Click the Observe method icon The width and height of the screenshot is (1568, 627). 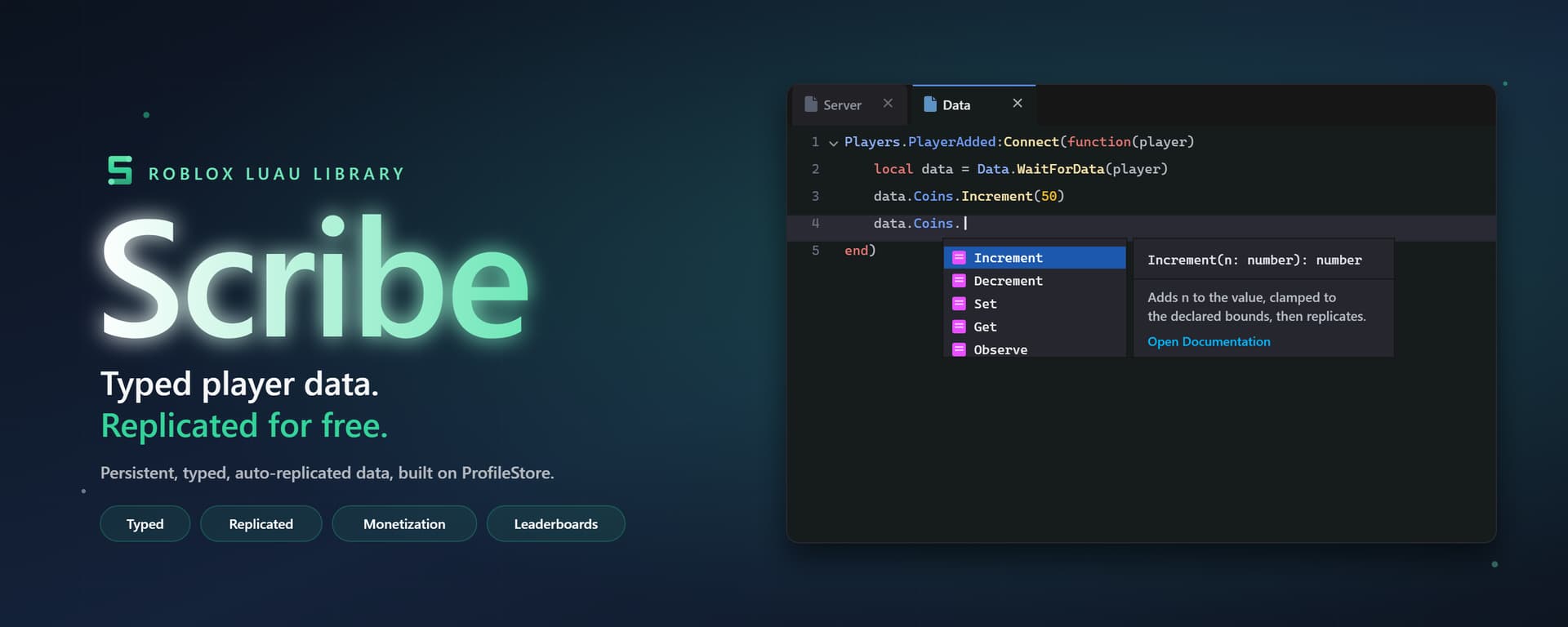[960, 349]
